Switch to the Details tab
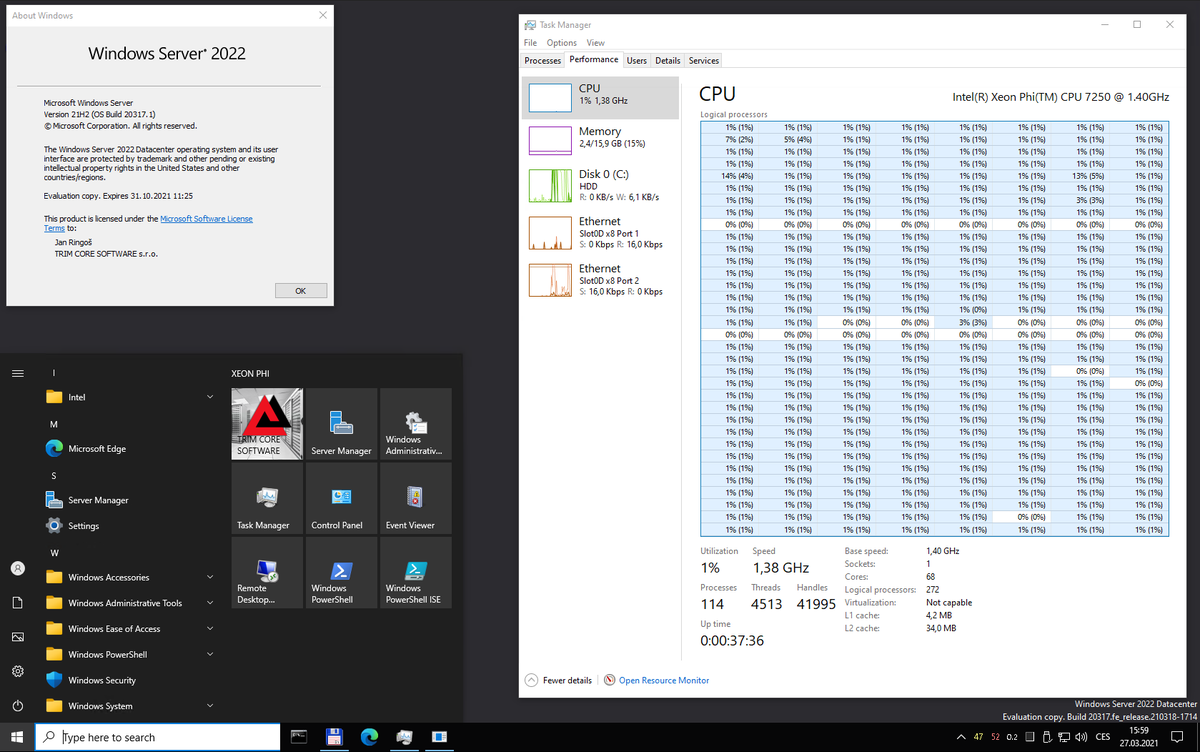The height and width of the screenshot is (752, 1200). click(668, 61)
